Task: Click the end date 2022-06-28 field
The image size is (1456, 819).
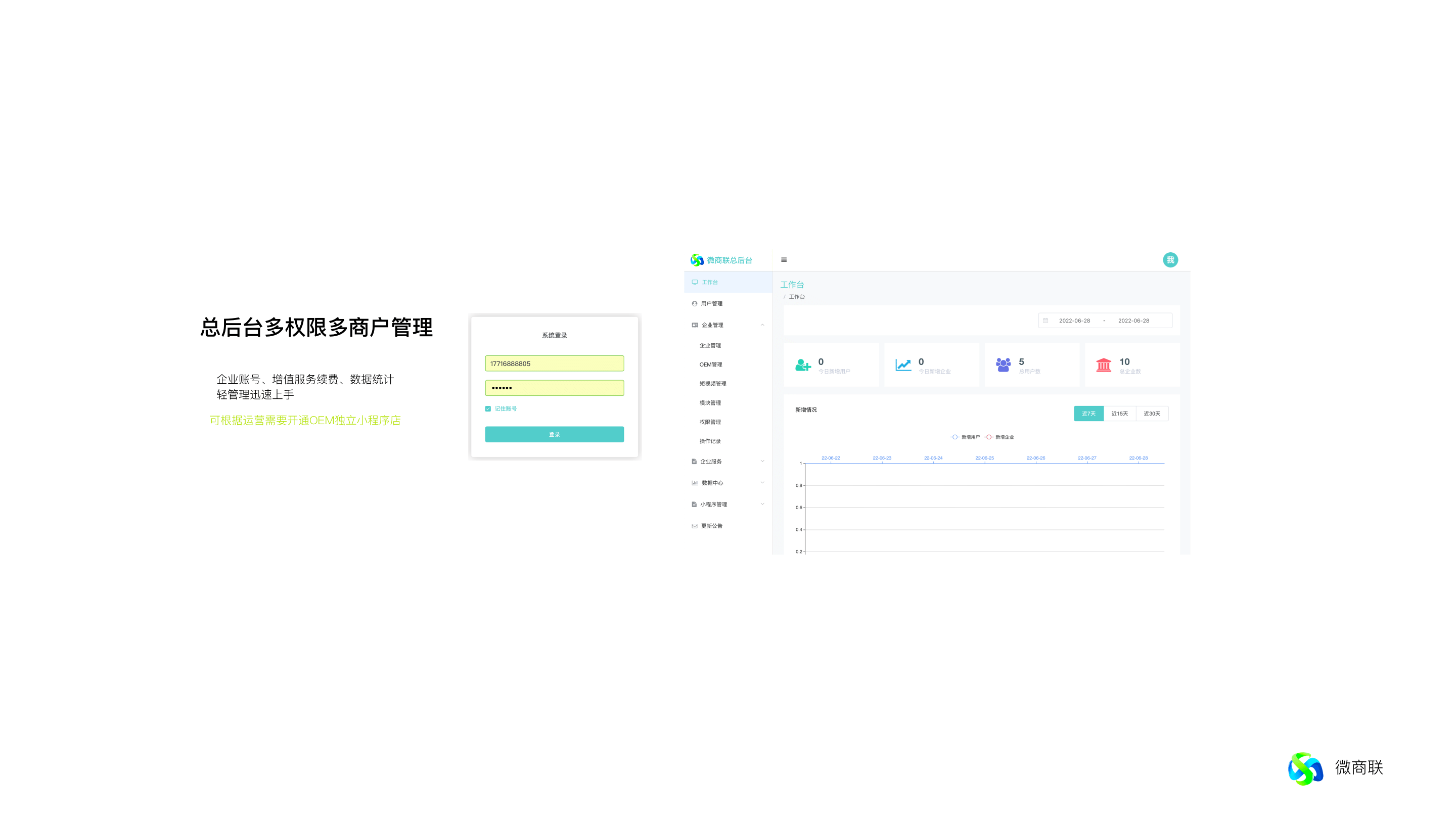Action: (x=1133, y=321)
